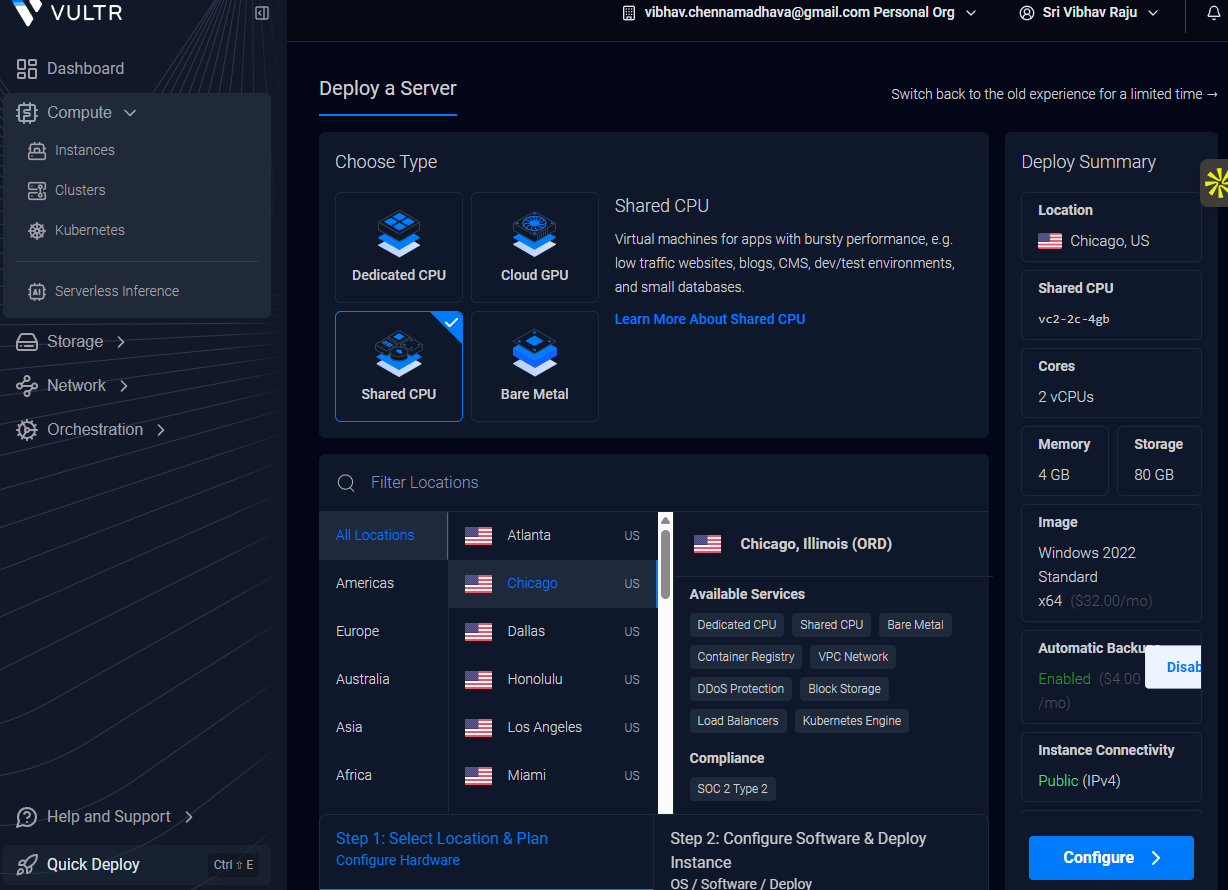Image resolution: width=1228 pixels, height=890 pixels.
Task: Click the Help and Support question icon
Action: coord(27,817)
